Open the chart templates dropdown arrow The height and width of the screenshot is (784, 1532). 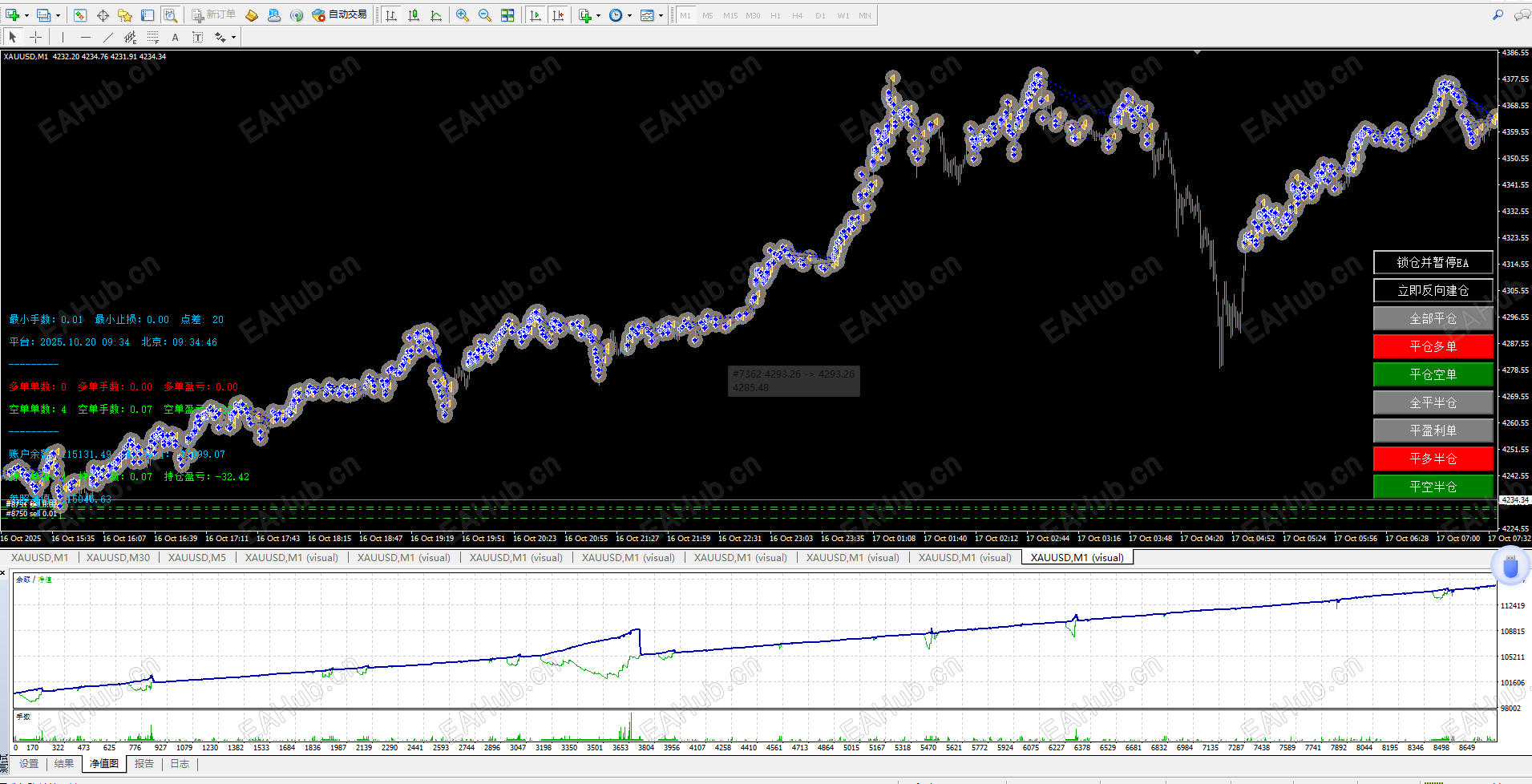point(661,15)
